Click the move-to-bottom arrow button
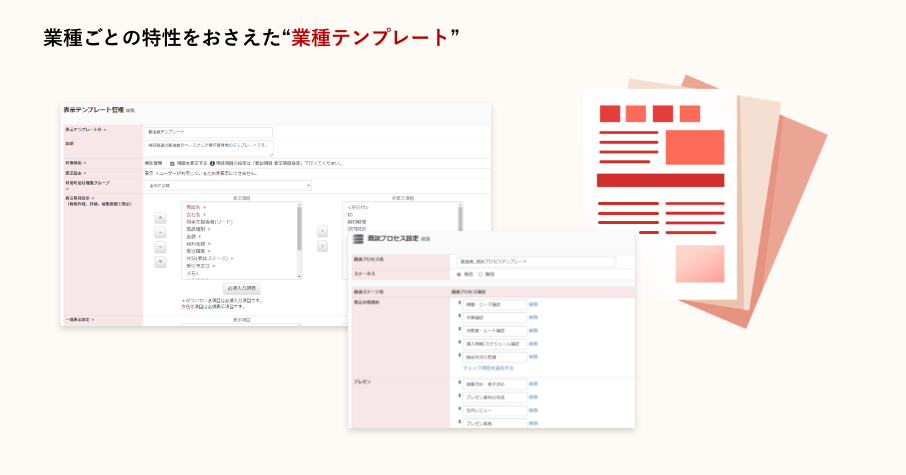 coord(160,262)
